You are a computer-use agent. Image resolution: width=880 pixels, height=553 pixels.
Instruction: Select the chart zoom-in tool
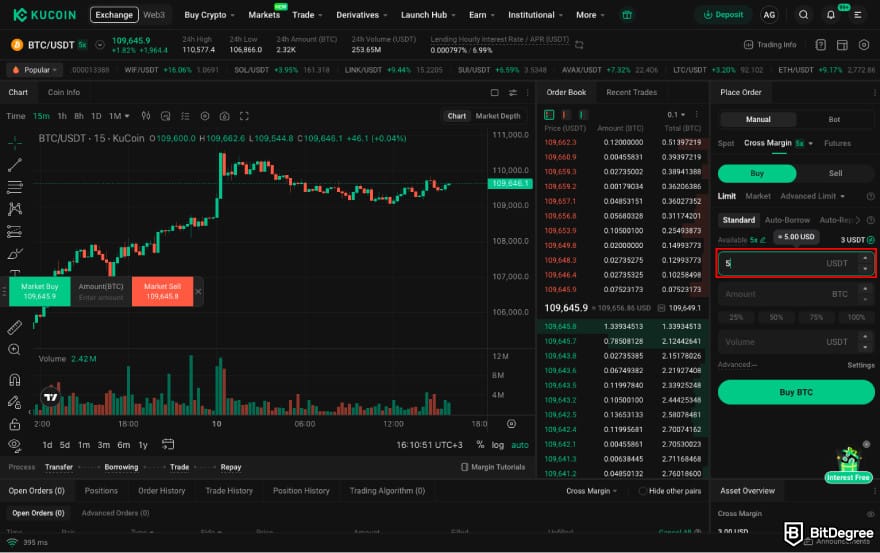[15, 350]
